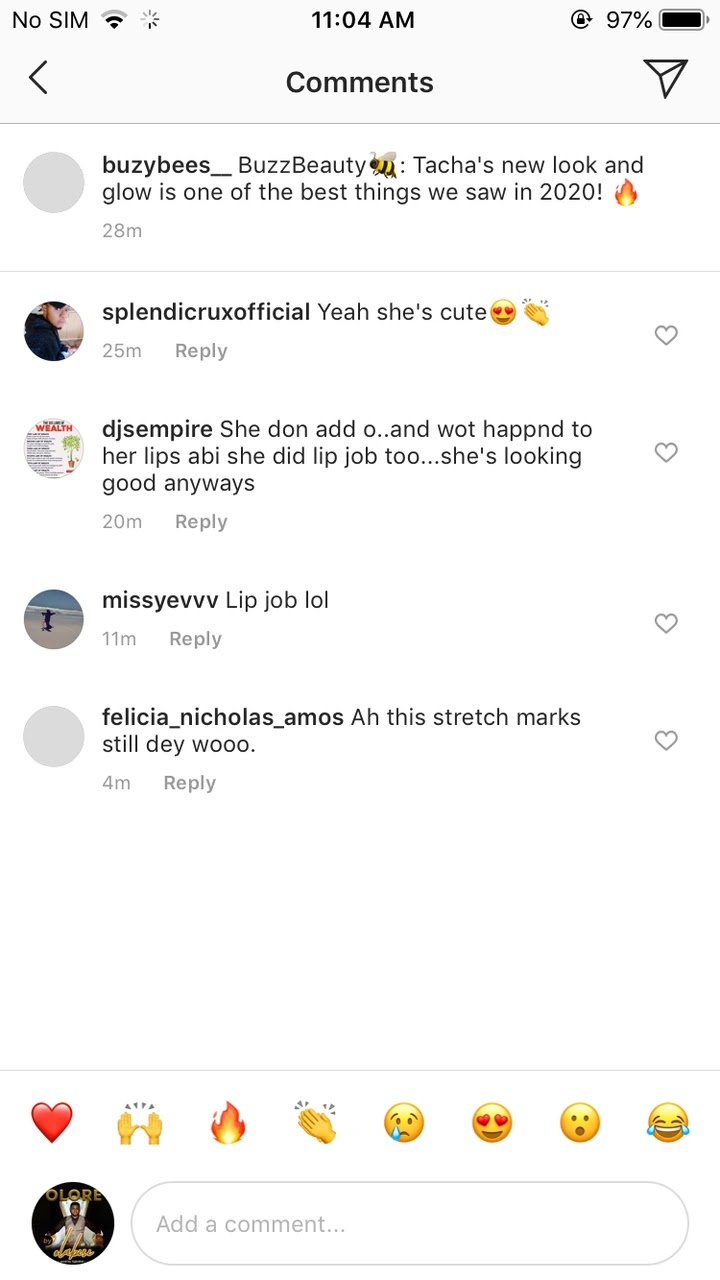Open djsempire's profile picture
This screenshot has height=1280, width=720.
click(54, 448)
